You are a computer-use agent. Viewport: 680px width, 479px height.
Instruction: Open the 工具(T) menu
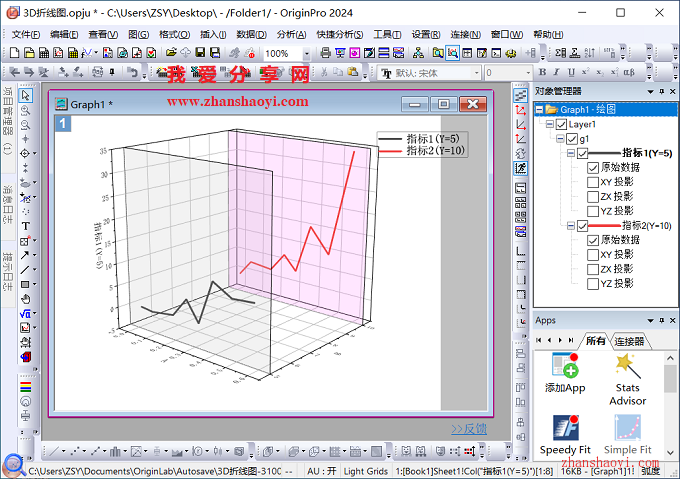[387, 35]
